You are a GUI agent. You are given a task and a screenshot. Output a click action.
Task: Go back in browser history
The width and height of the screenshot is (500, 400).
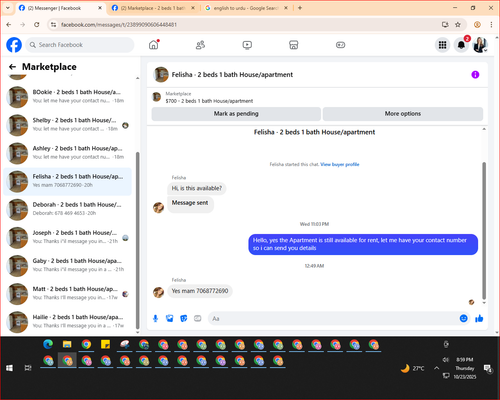(x=9, y=25)
